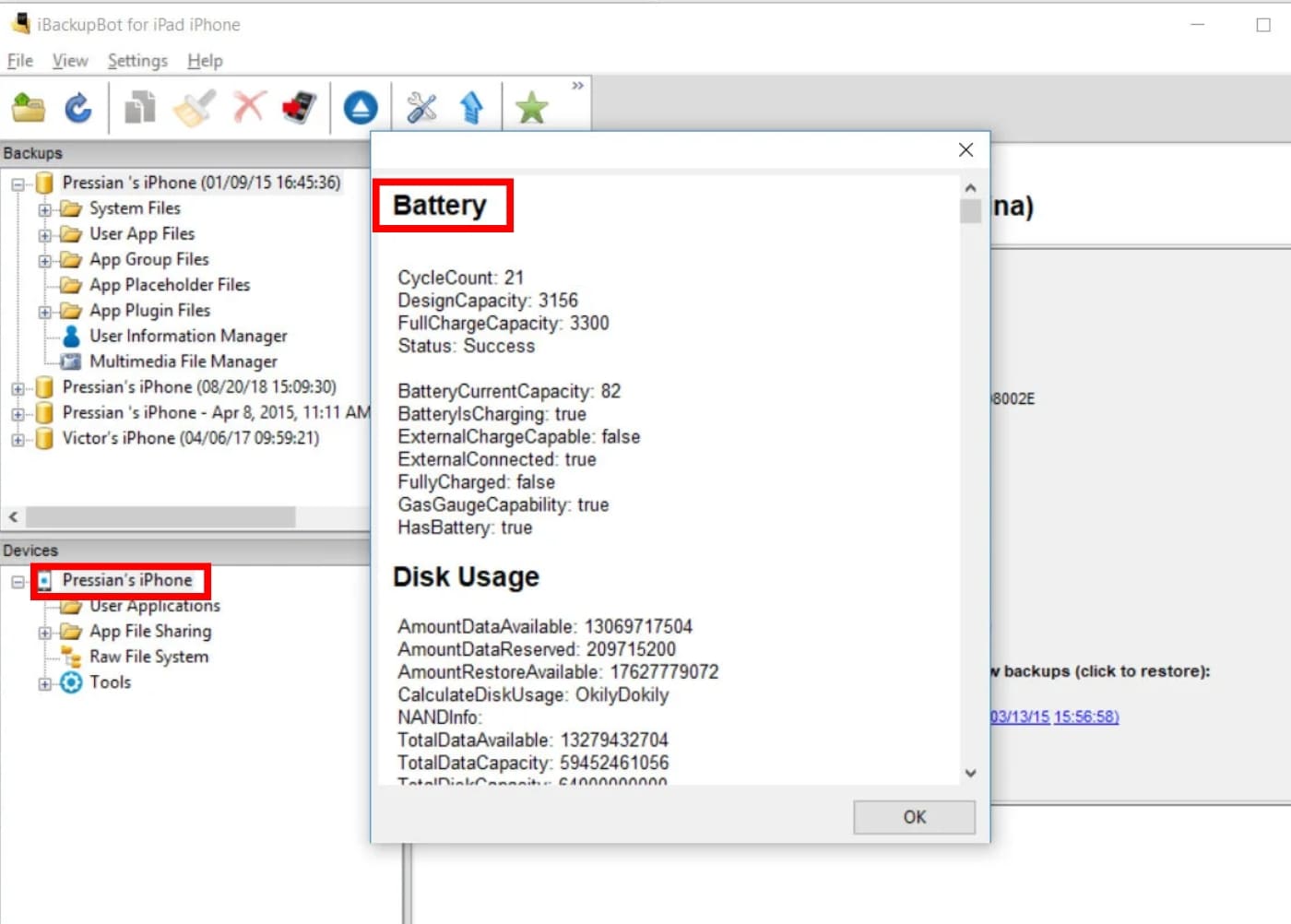This screenshot has height=924, width=1291.
Task: Click the blue up arrow toolbar icon
Action: click(x=472, y=108)
